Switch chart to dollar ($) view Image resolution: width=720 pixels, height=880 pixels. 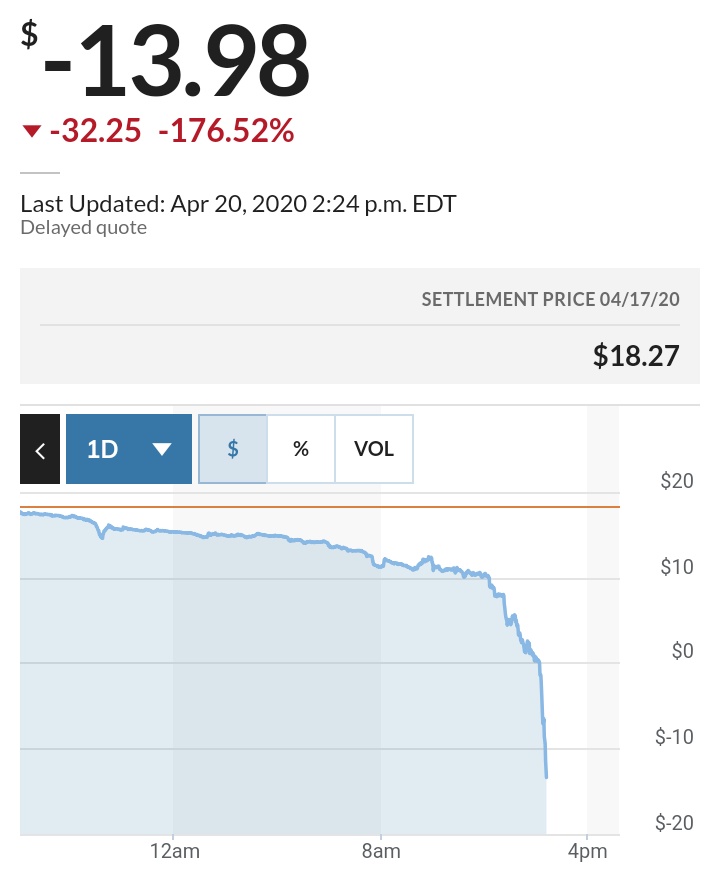(233, 449)
